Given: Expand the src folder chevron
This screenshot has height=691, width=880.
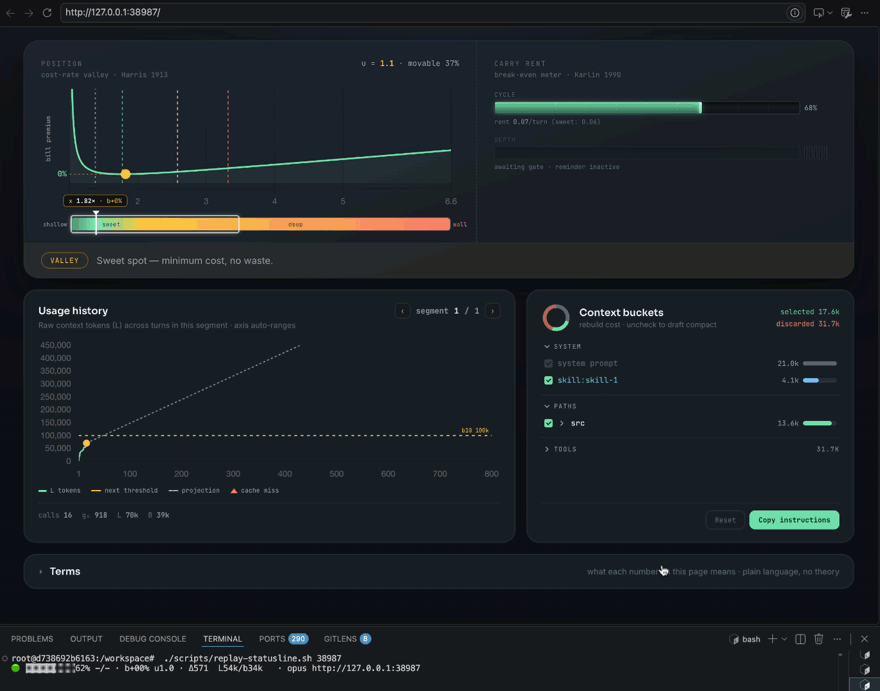Looking at the screenshot, I should [x=562, y=423].
